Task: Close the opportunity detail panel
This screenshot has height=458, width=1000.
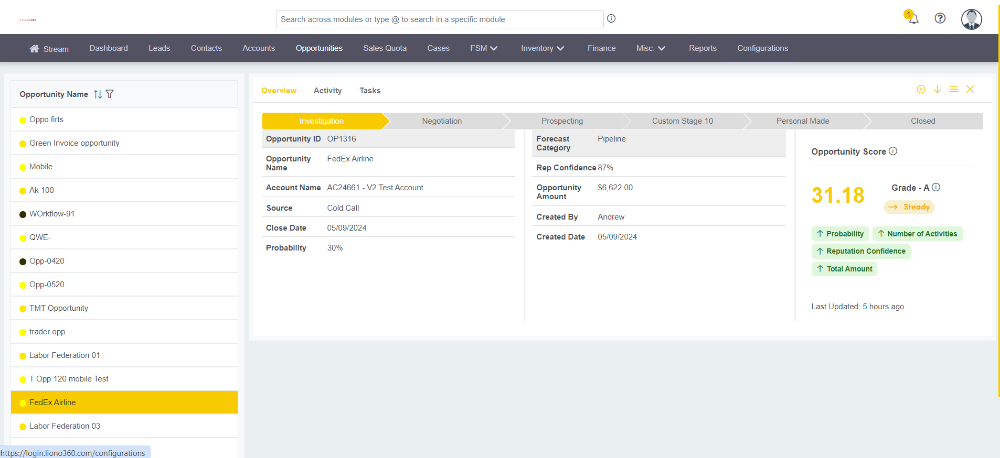Action: [x=970, y=90]
